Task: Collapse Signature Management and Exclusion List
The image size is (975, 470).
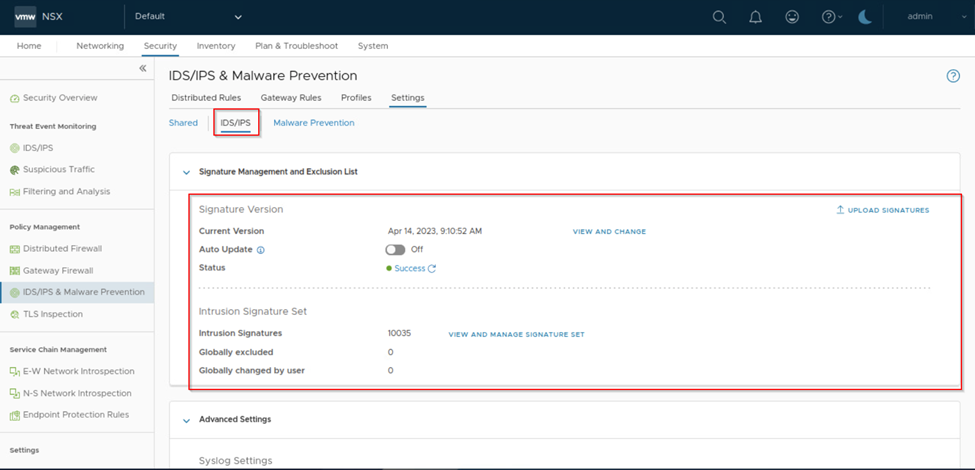Action: pyautogui.click(x=185, y=172)
